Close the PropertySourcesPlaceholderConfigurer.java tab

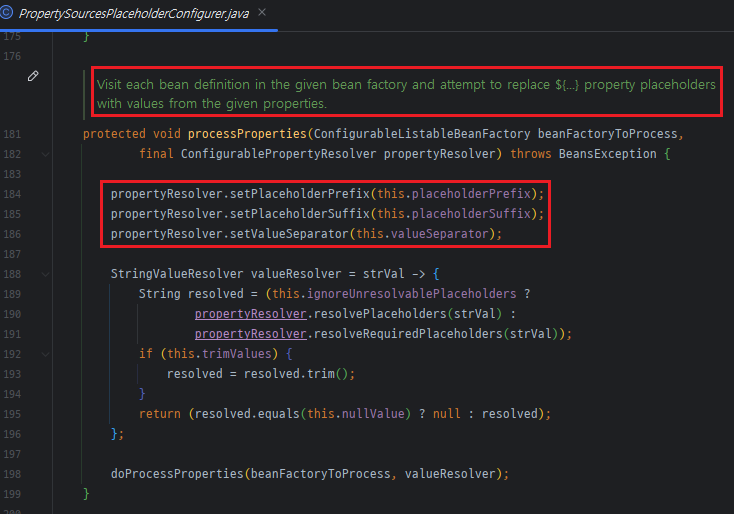pyautogui.click(x=262, y=13)
